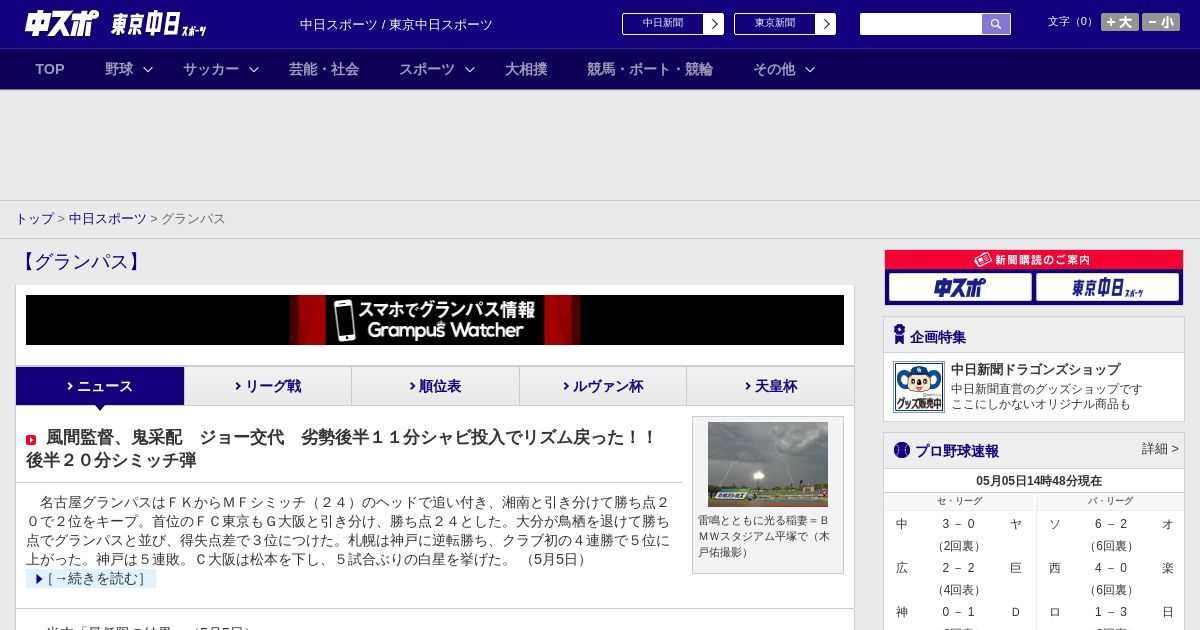Open the 野球 navigation menu
The width and height of the screenshot is (1200, 630).
119,69
